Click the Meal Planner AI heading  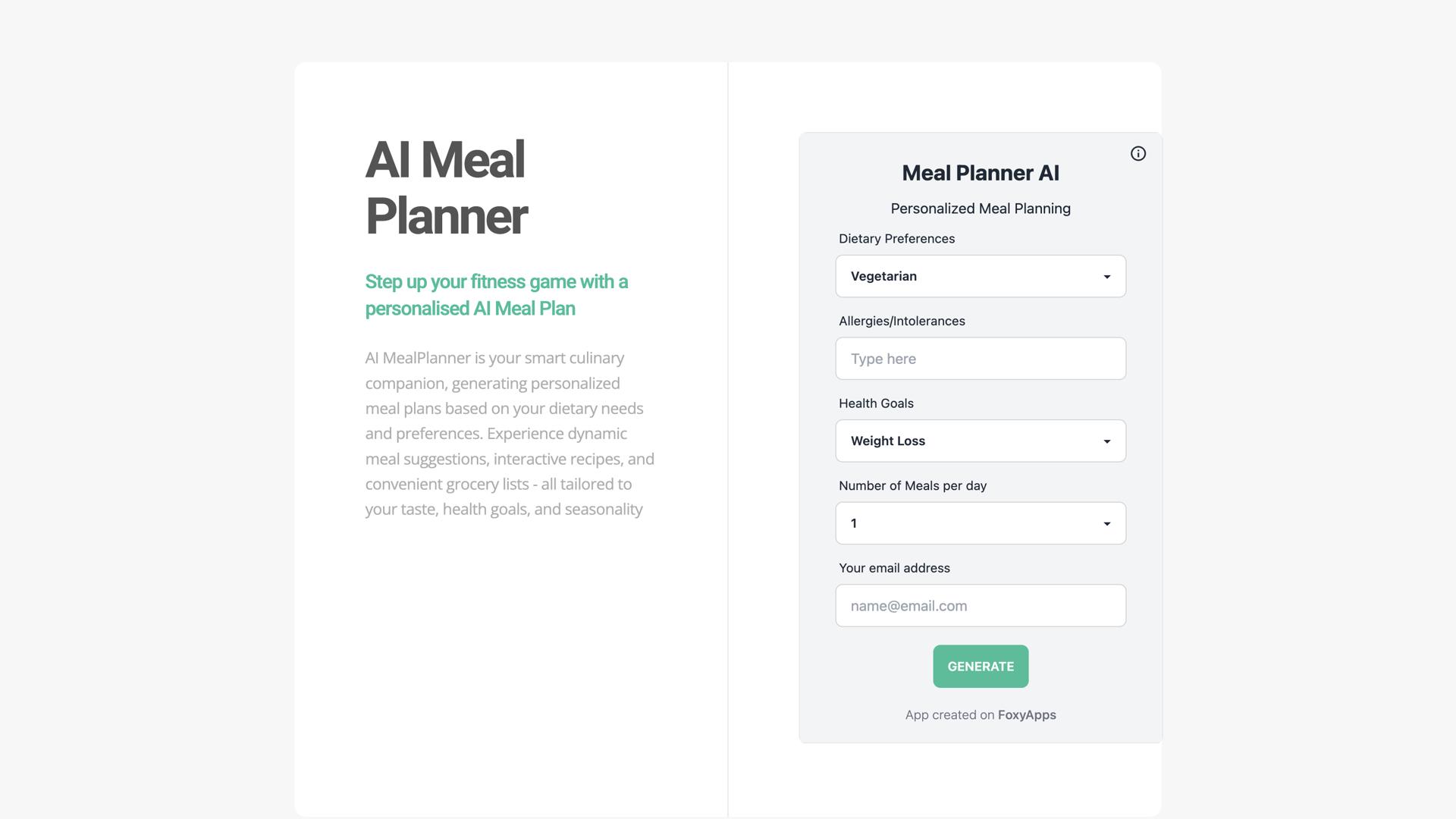point(980,173)
